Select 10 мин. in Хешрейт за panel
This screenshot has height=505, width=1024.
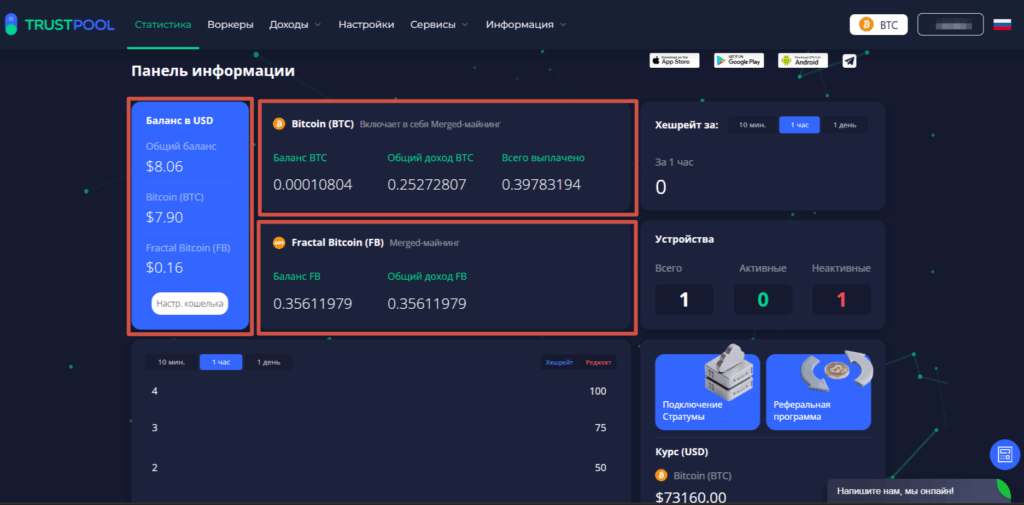coord(752,125)
